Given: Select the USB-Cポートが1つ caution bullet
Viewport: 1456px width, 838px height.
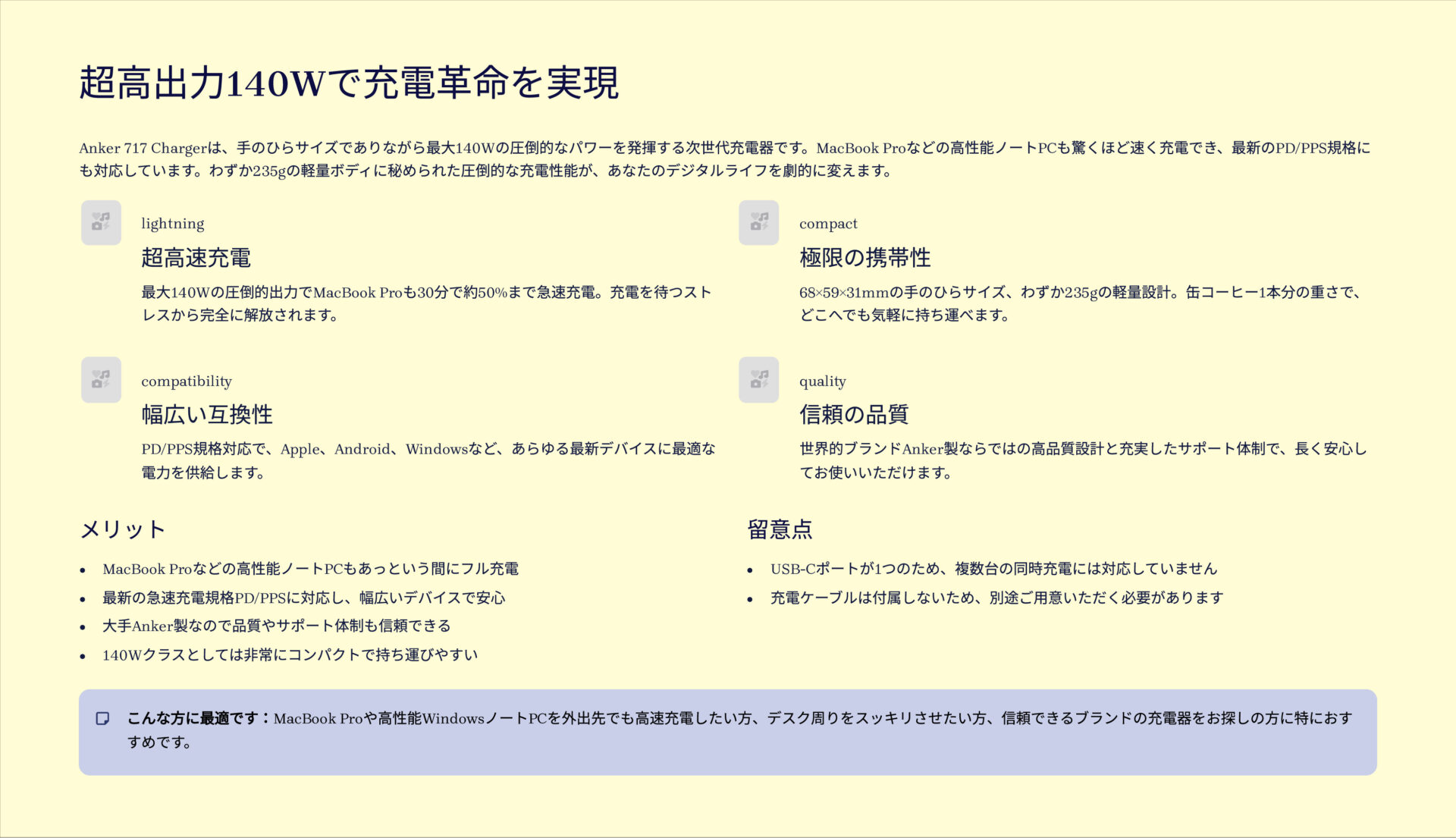Looking at the screenshot, I should pos(993,569).
